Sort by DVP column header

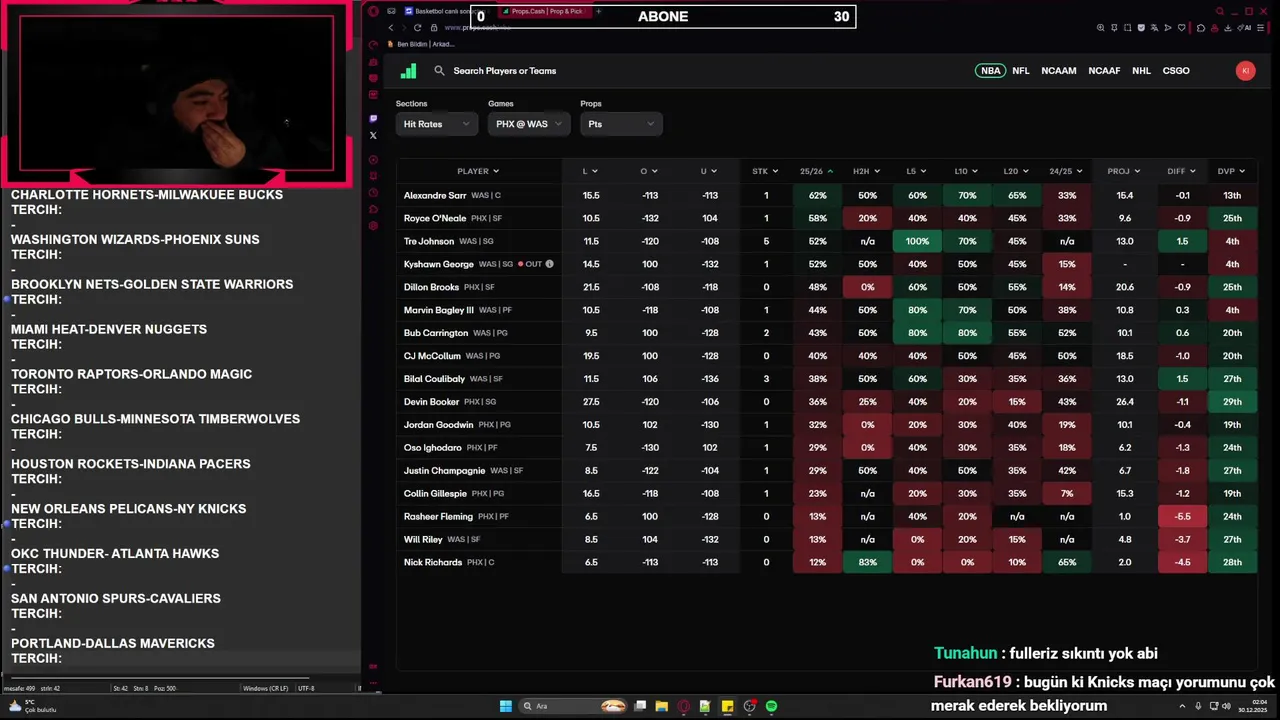(1232, 171)
